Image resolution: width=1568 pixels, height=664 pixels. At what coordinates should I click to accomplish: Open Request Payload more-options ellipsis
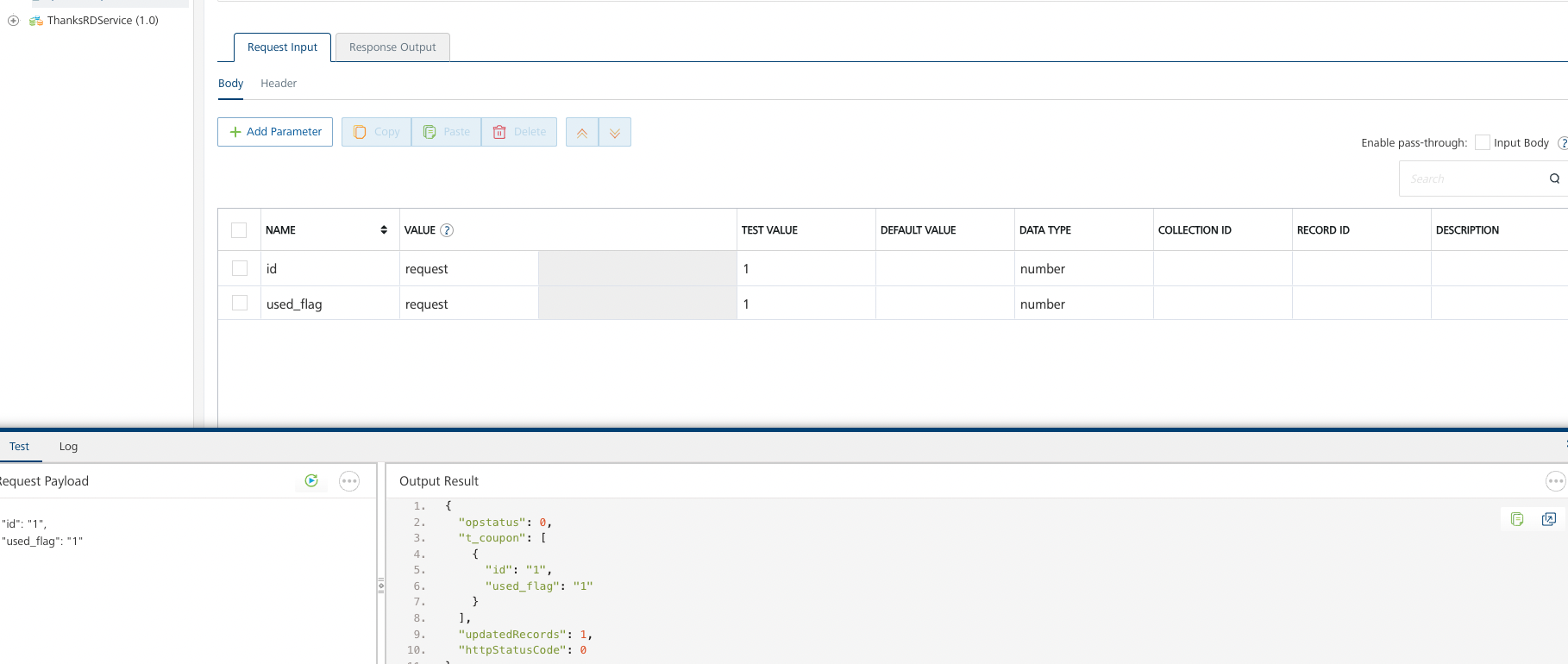pyautogui.click(x=349, y=481)
